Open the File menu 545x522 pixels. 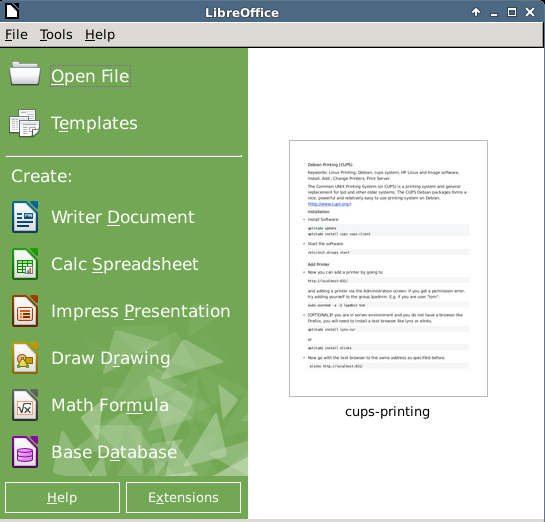point(16,35)
